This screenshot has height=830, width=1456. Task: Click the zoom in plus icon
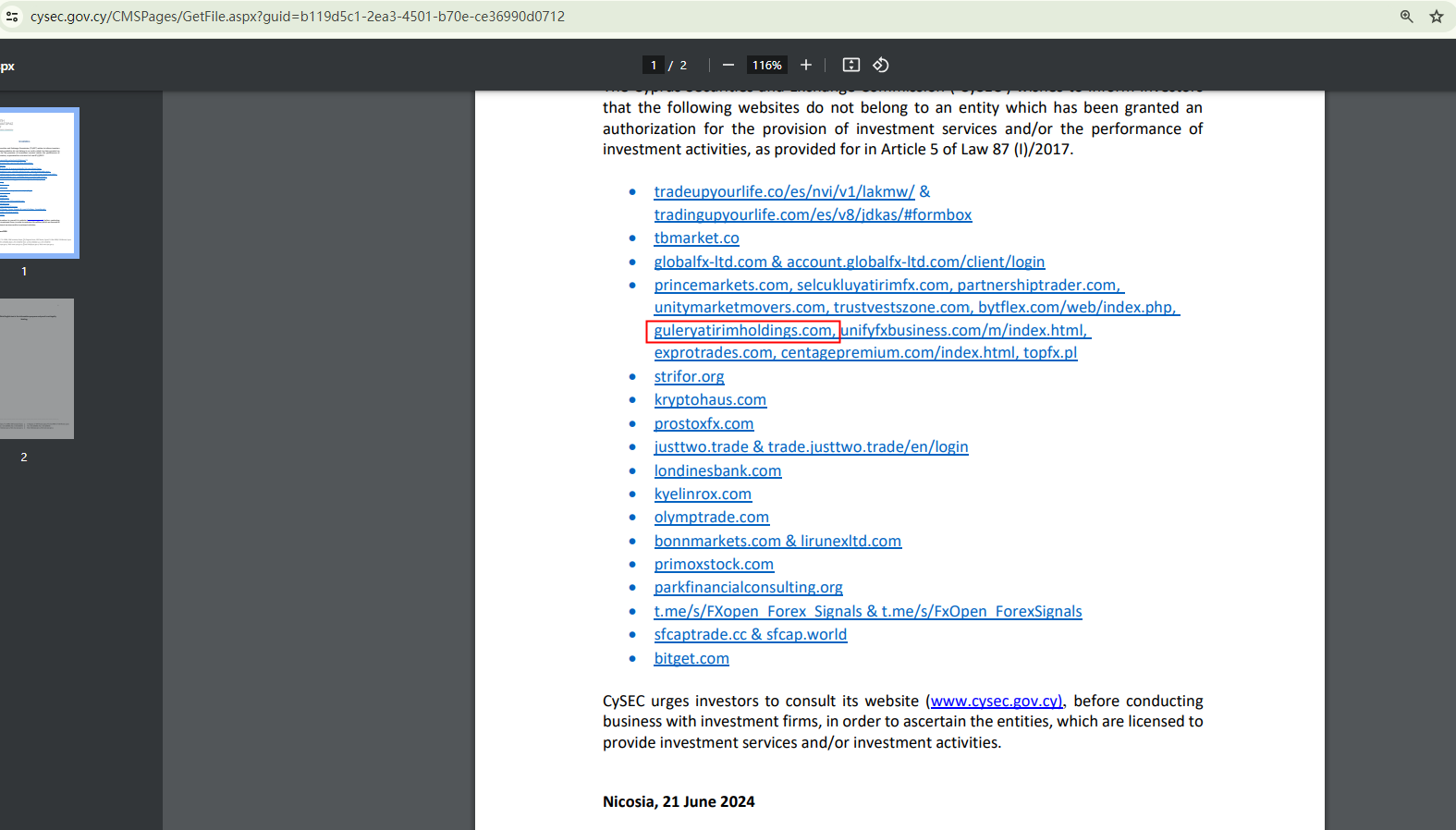pyautogui.click(x=806, y=65)
